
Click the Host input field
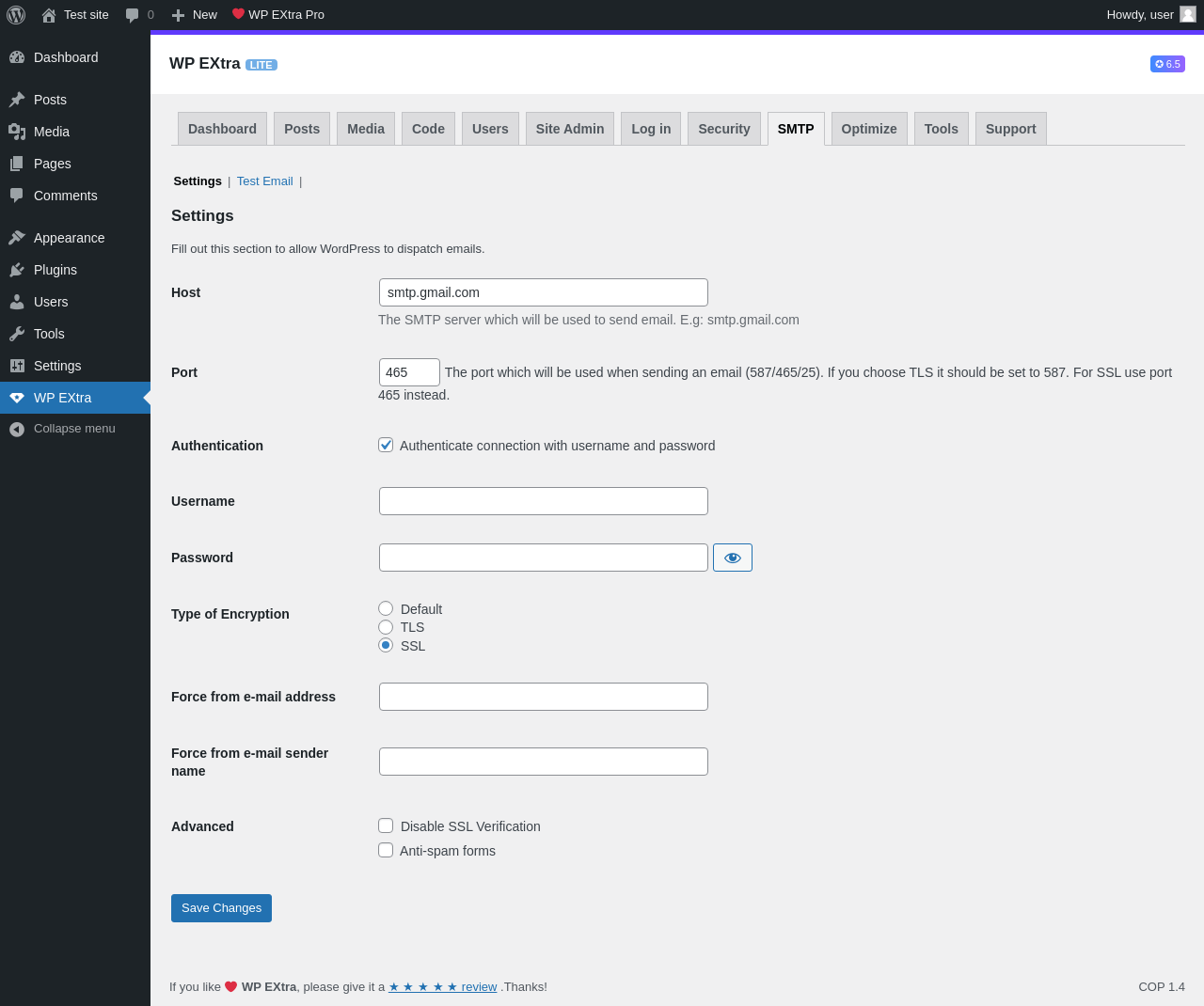[544, 292]
